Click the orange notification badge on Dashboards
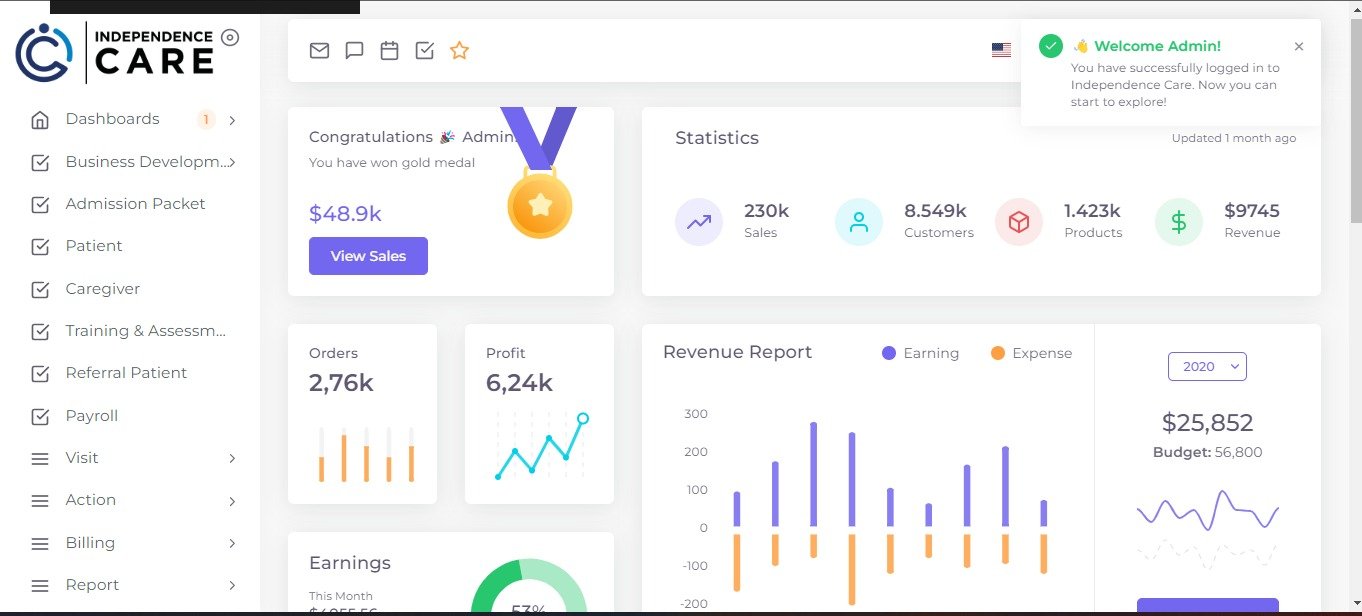This screenshot has width=1362, height=616. 206,120
